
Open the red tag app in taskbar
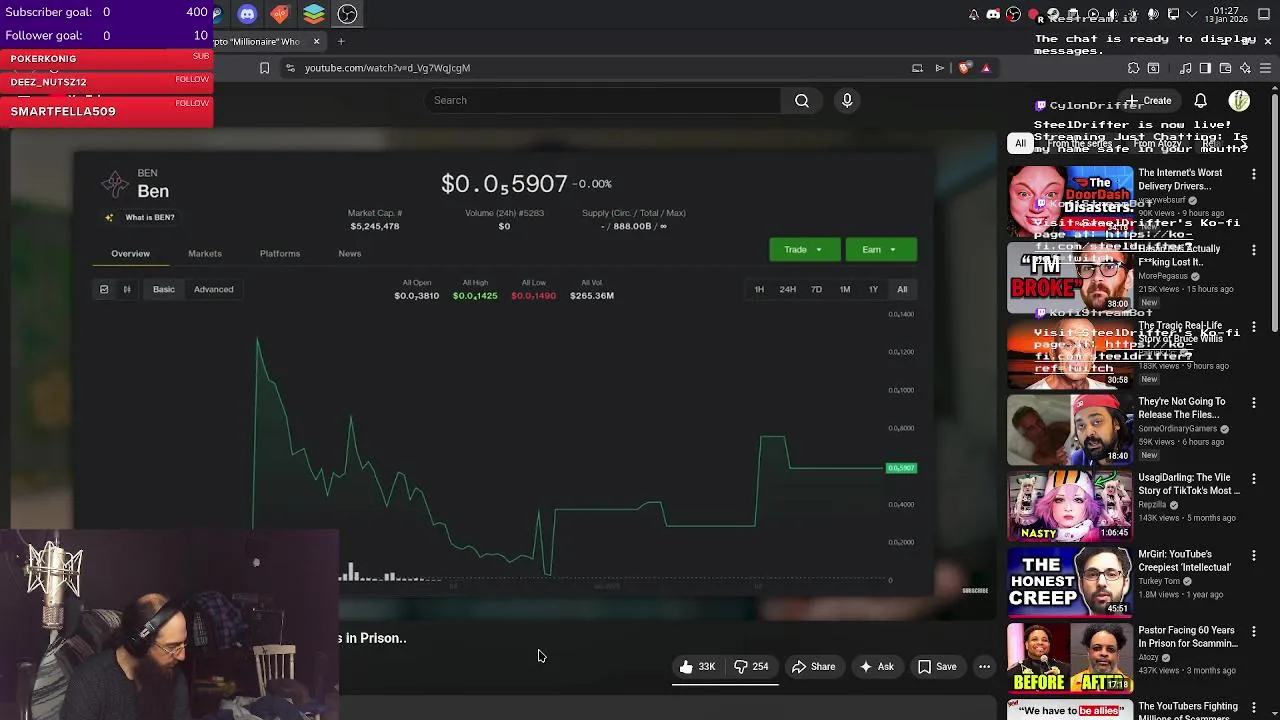280,14
